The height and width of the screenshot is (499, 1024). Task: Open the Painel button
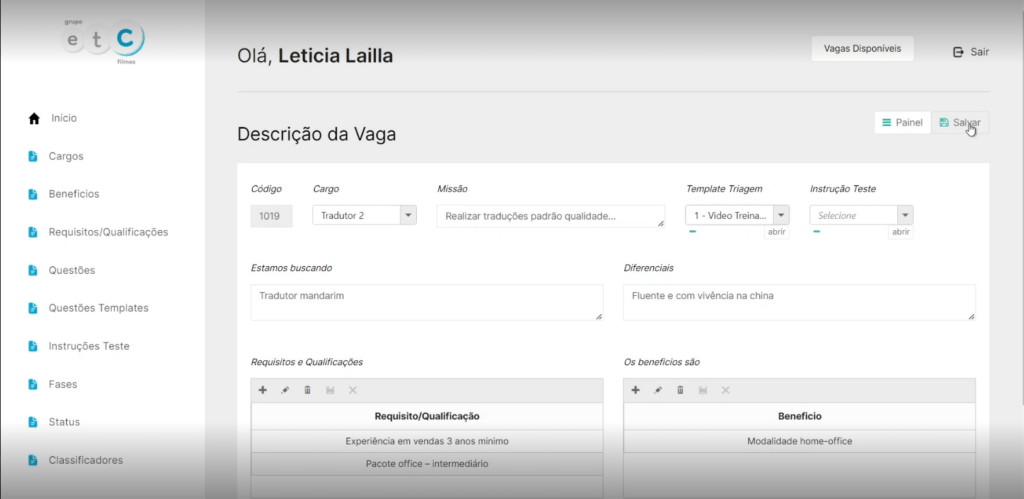coord(902,122)
